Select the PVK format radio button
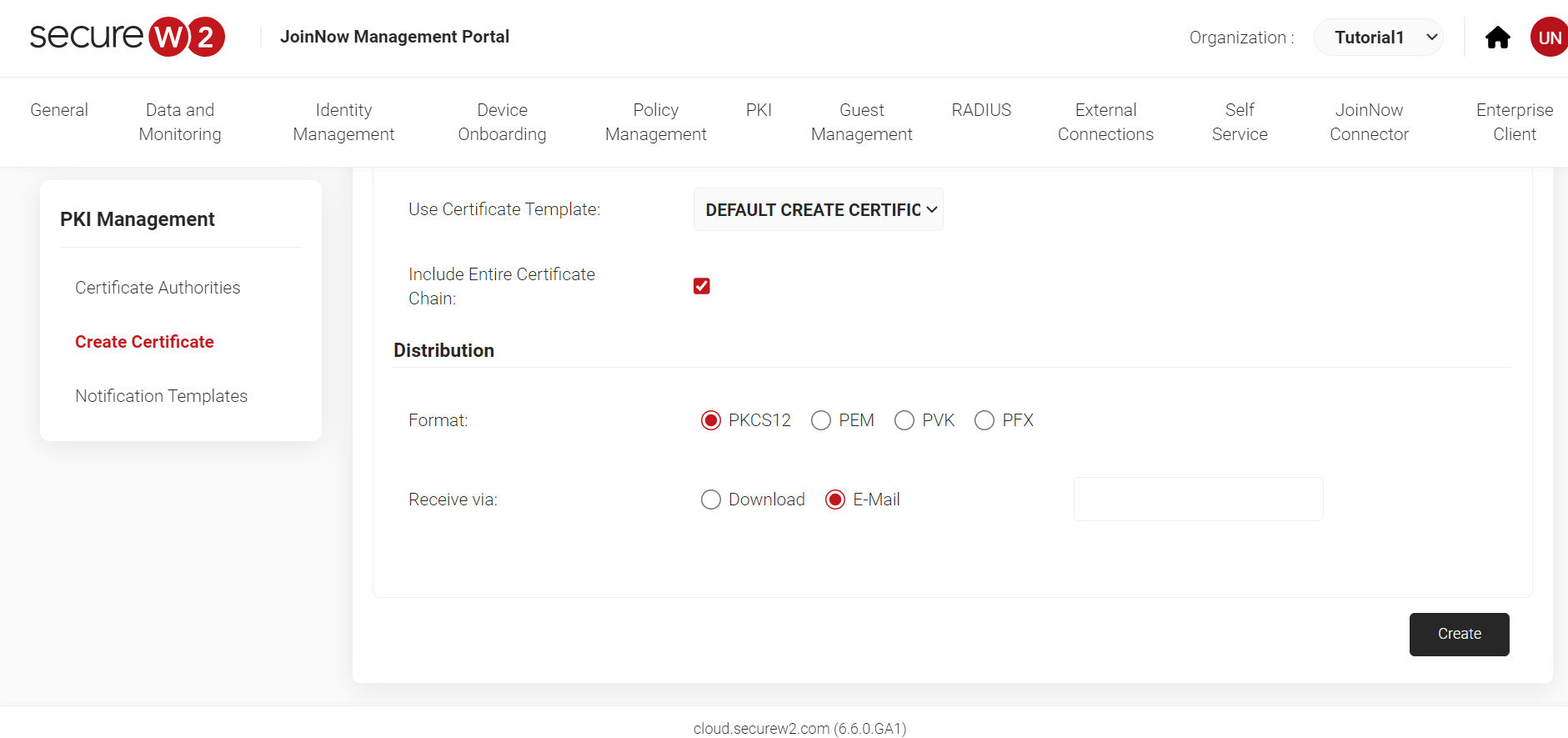This screenshot has width=1568, height=738. [904, 420]
